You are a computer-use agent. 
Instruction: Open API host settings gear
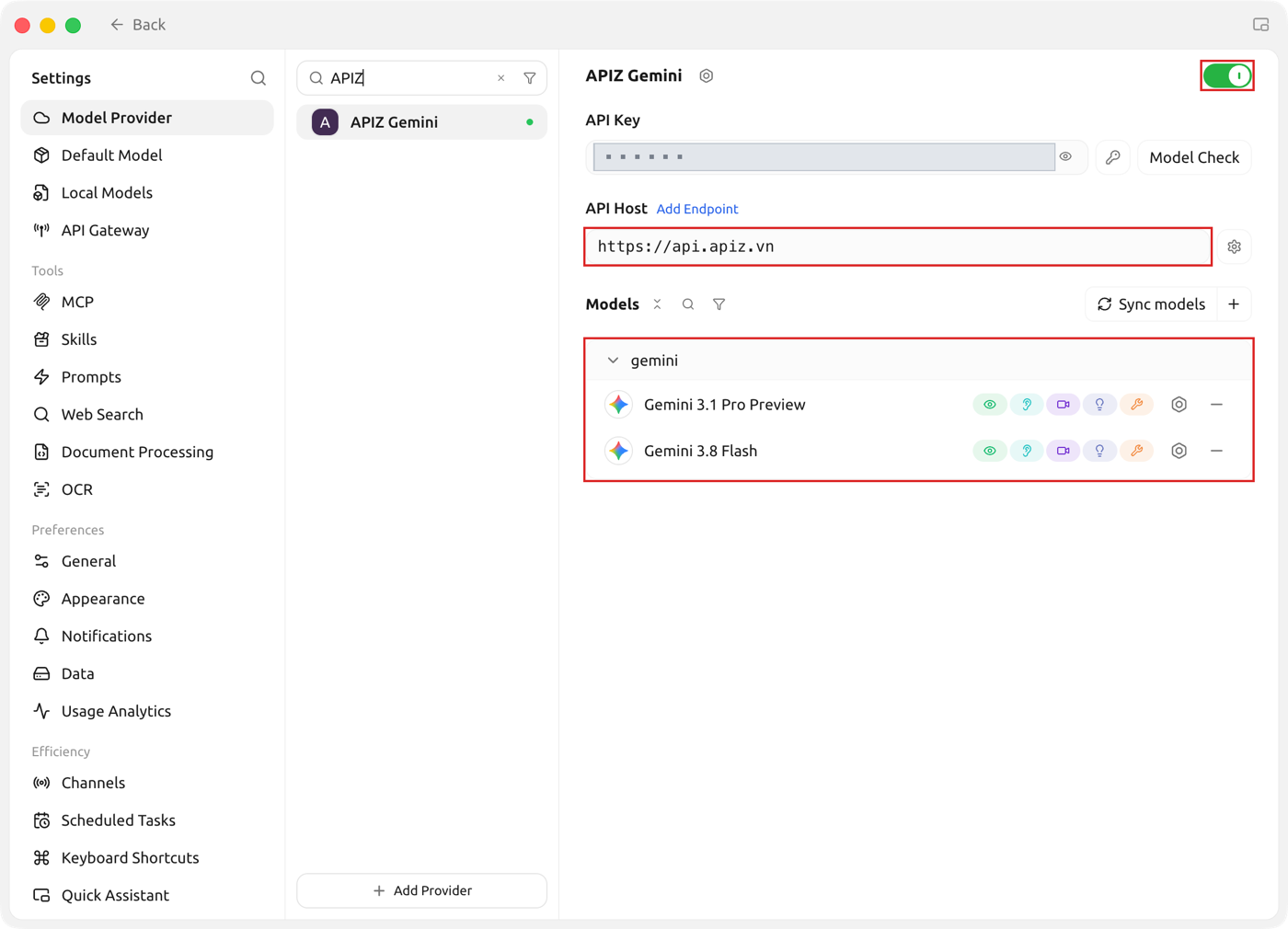(x=1235, y=247)
